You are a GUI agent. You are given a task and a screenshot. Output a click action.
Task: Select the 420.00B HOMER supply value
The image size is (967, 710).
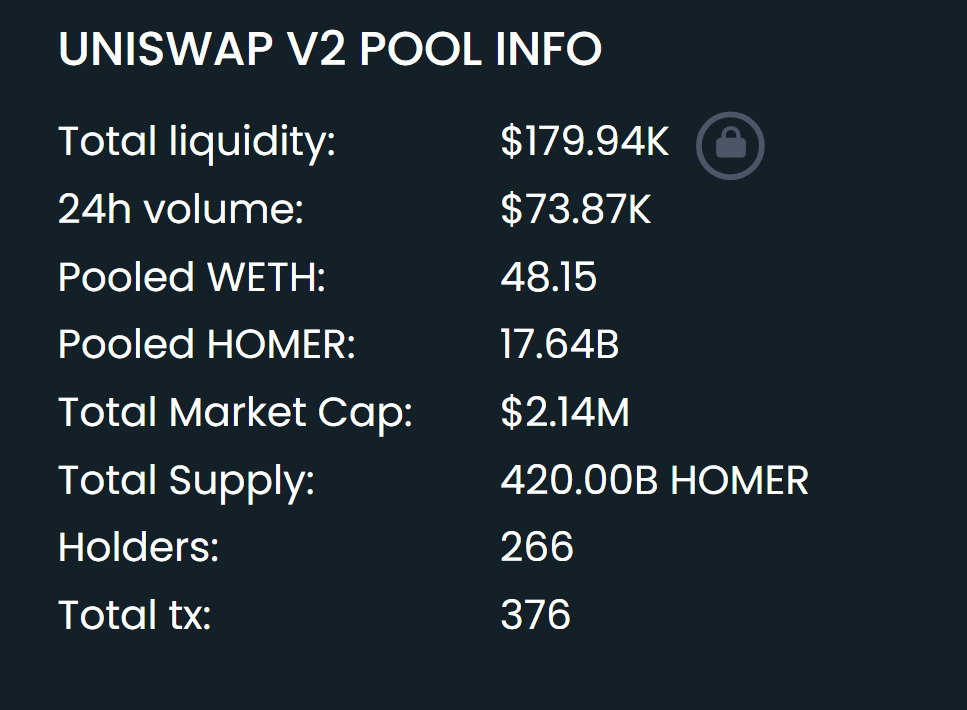click(x=654, y=481)
